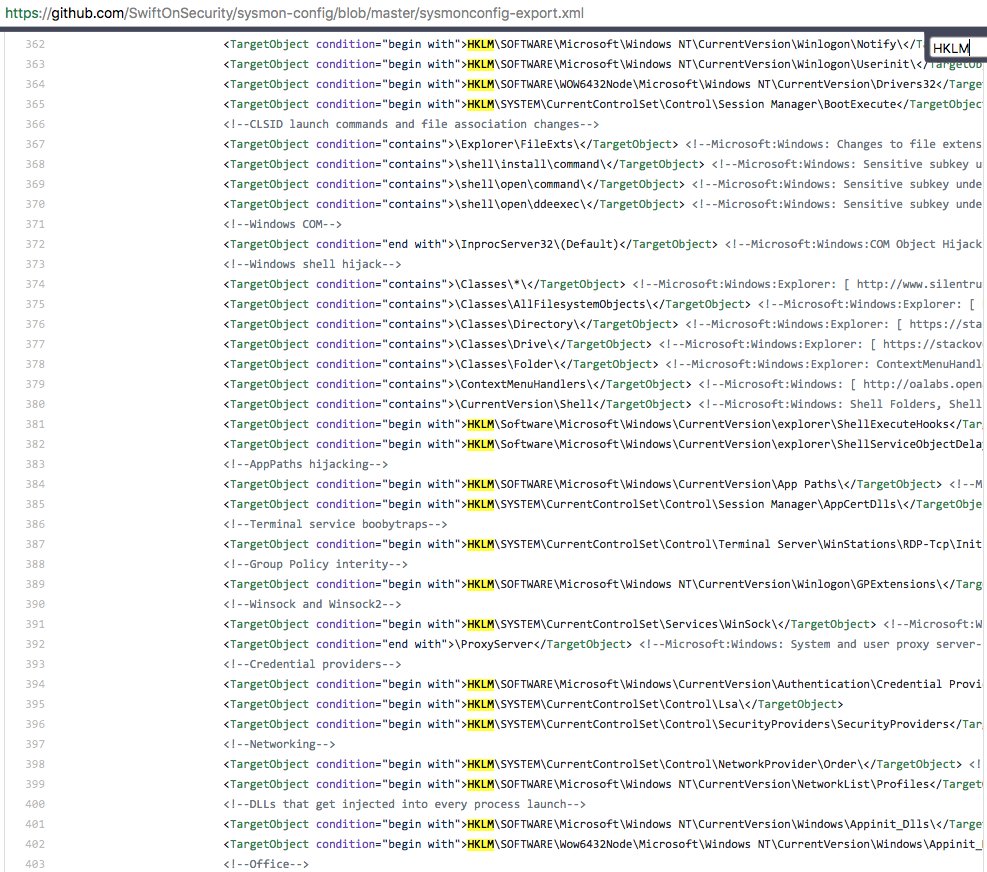Click the \shell\open\ddeexec\ line
987x872 pixels.
click(x=603, y=204)
